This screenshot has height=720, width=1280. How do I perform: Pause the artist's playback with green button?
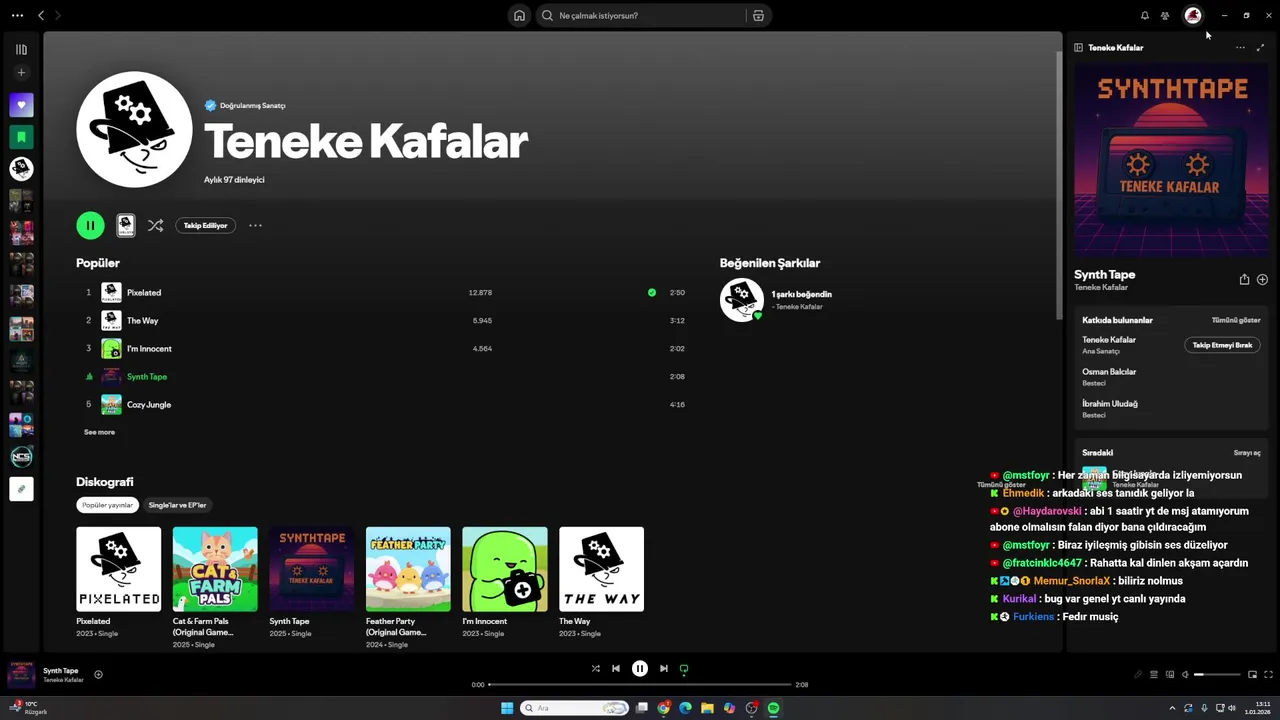90,225
